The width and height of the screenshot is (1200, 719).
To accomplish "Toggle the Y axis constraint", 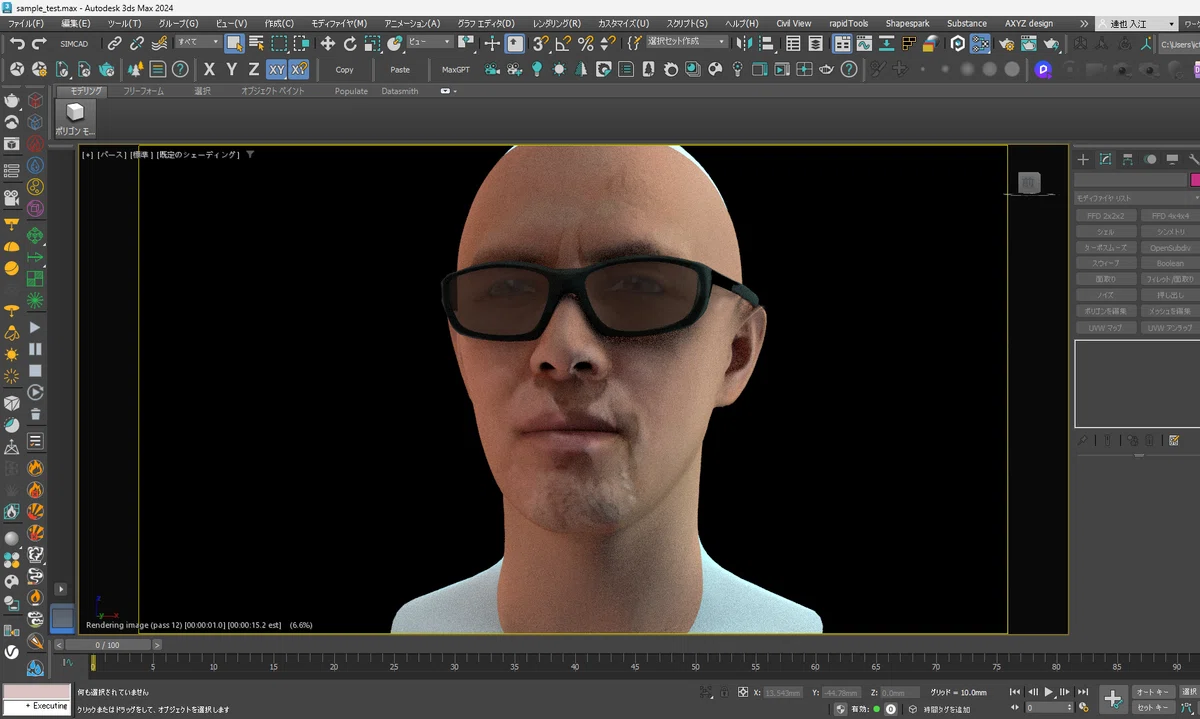I will [x=231, y=69].
